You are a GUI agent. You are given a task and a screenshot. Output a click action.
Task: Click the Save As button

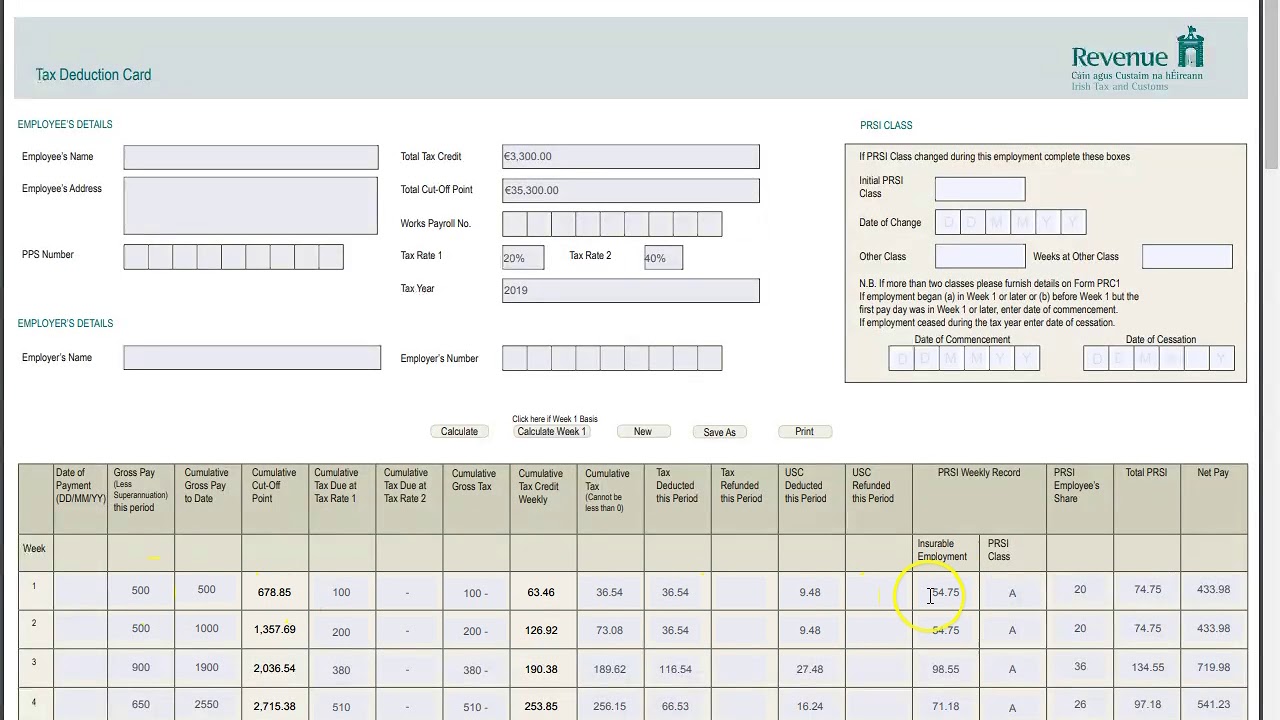point(719,432)
